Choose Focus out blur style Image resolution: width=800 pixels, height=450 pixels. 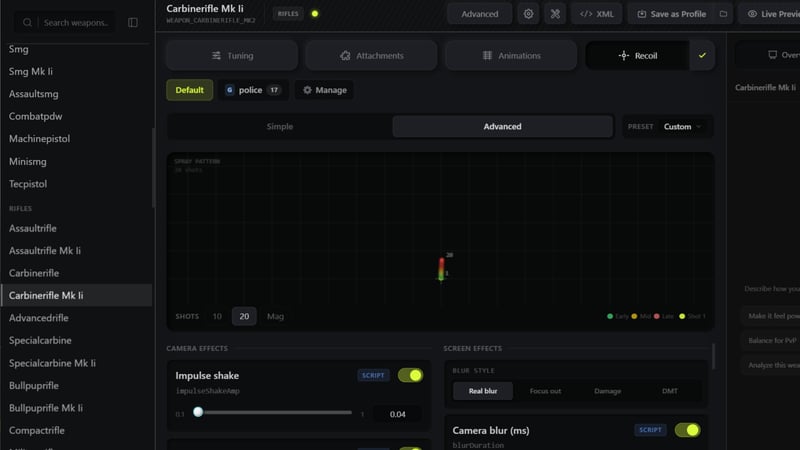pos(545,391)
